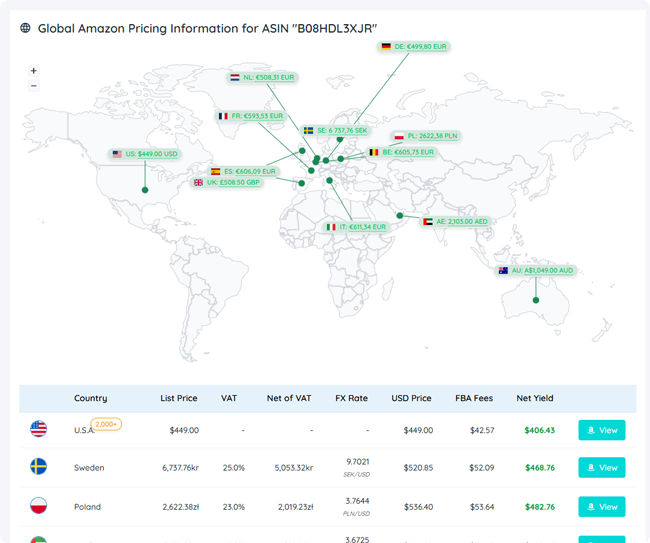Image resolution: width=650 pixels, height=543 pixels.
Task: Click the map marker dot over UAE
Action: point(400,216)
